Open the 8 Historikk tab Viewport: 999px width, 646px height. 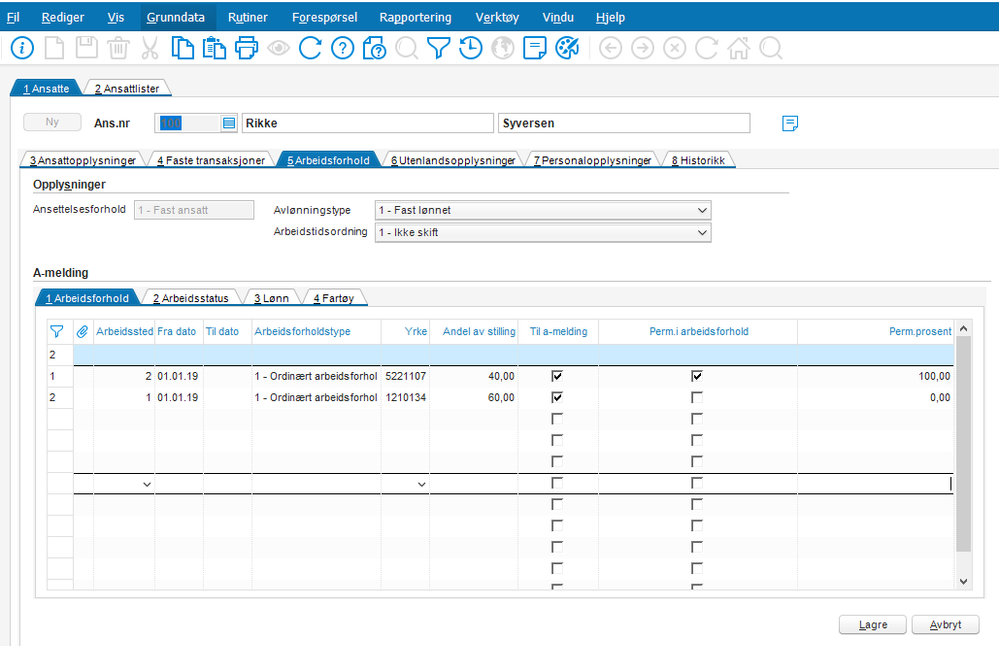698,161
